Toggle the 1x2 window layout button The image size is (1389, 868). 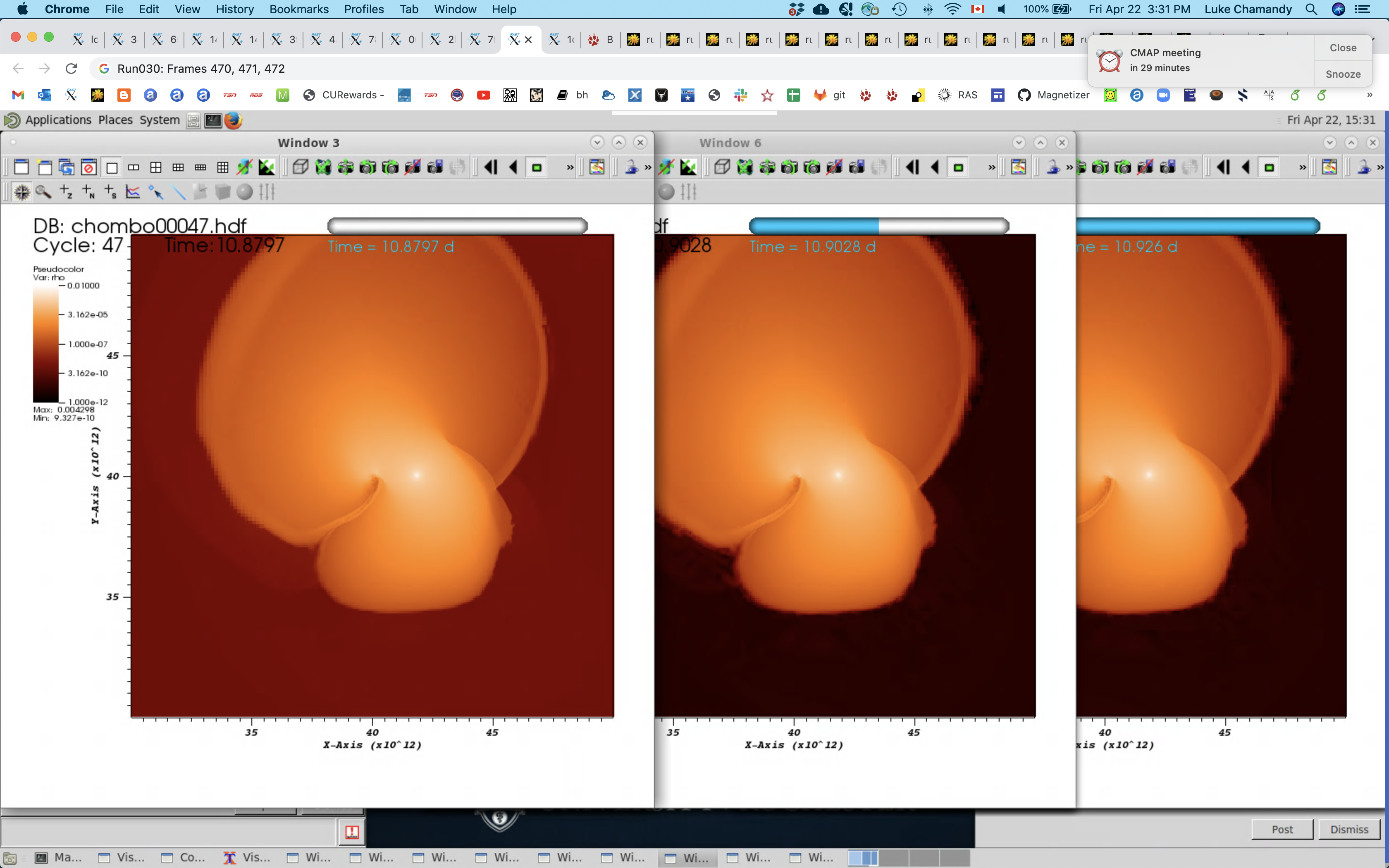coord(133,168)
